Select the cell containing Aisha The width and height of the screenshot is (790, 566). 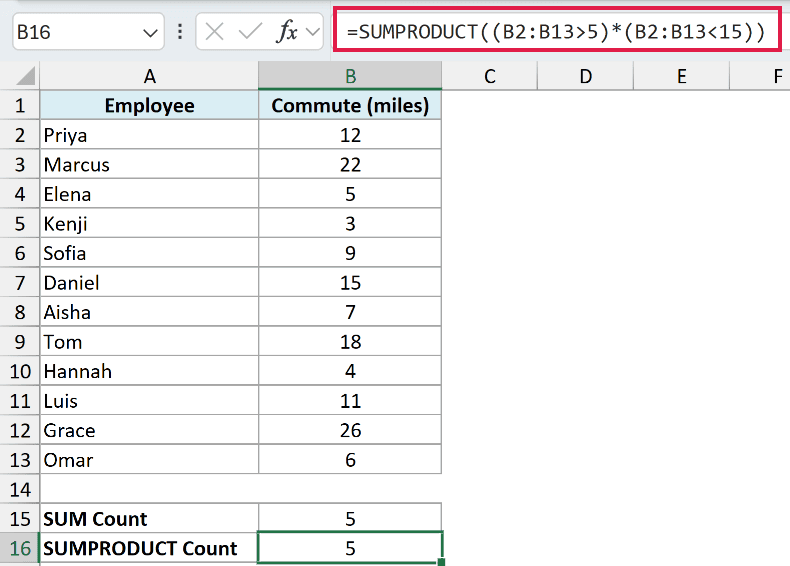coord(149,312)
